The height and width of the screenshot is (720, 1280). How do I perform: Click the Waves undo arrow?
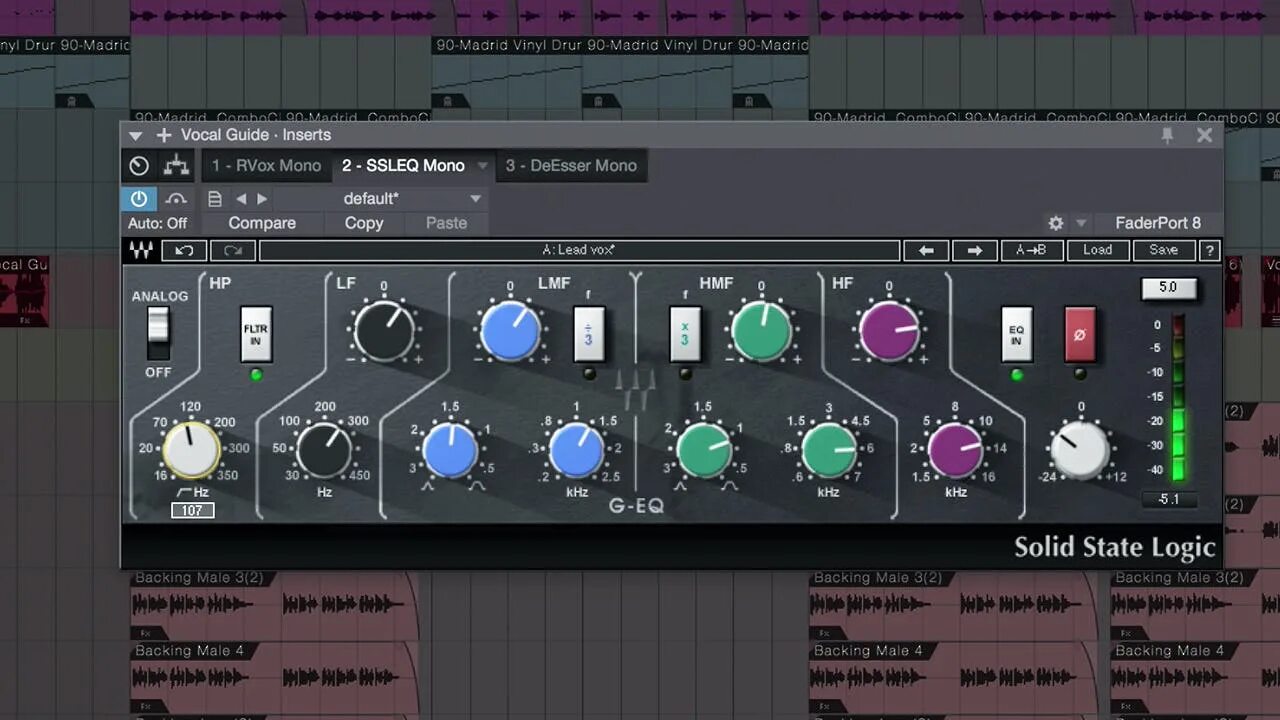tap(184, 250)
